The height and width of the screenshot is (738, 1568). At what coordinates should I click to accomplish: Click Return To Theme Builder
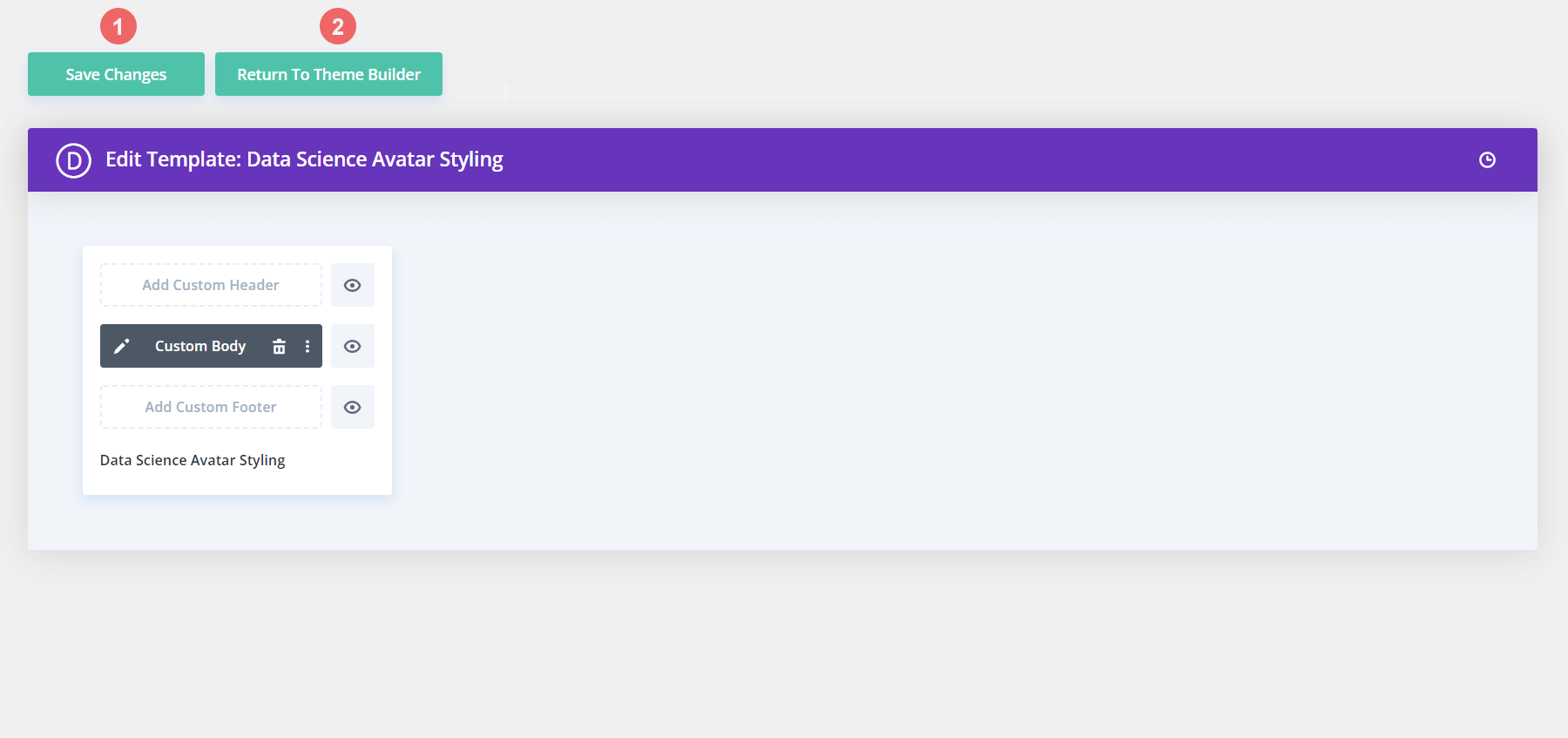(328, 74)
